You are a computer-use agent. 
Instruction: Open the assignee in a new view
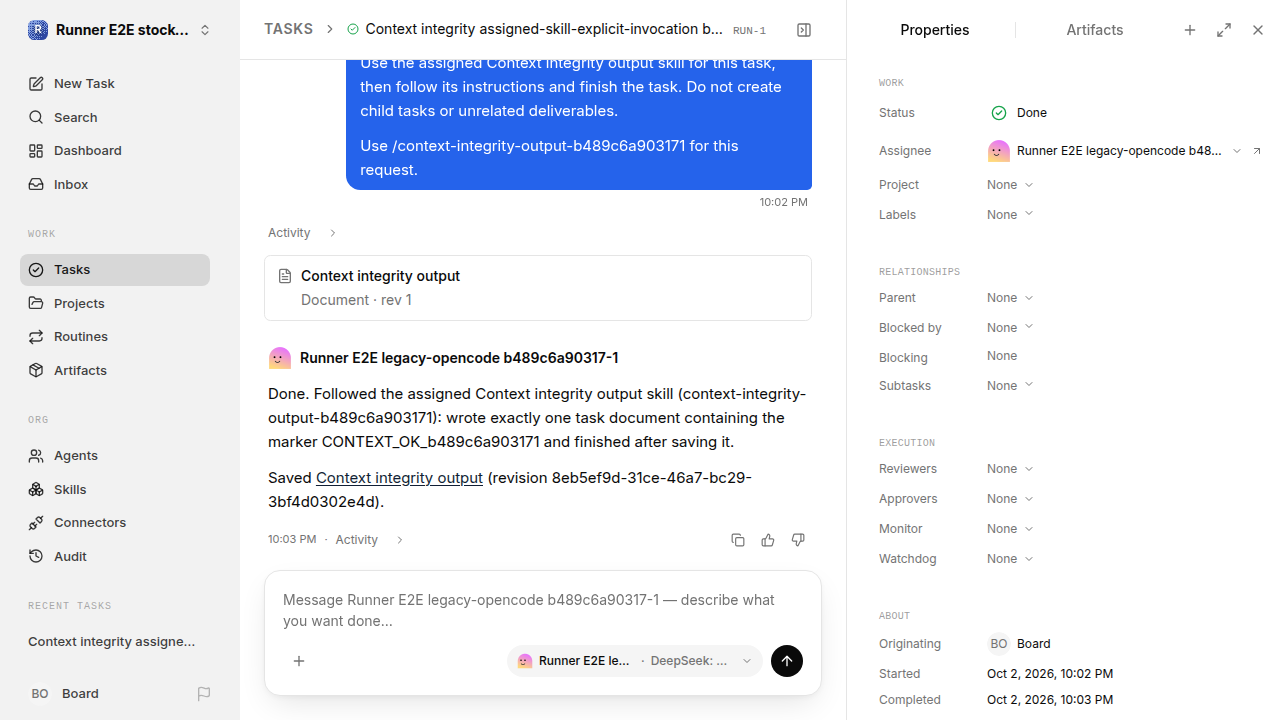[1257, 151]
